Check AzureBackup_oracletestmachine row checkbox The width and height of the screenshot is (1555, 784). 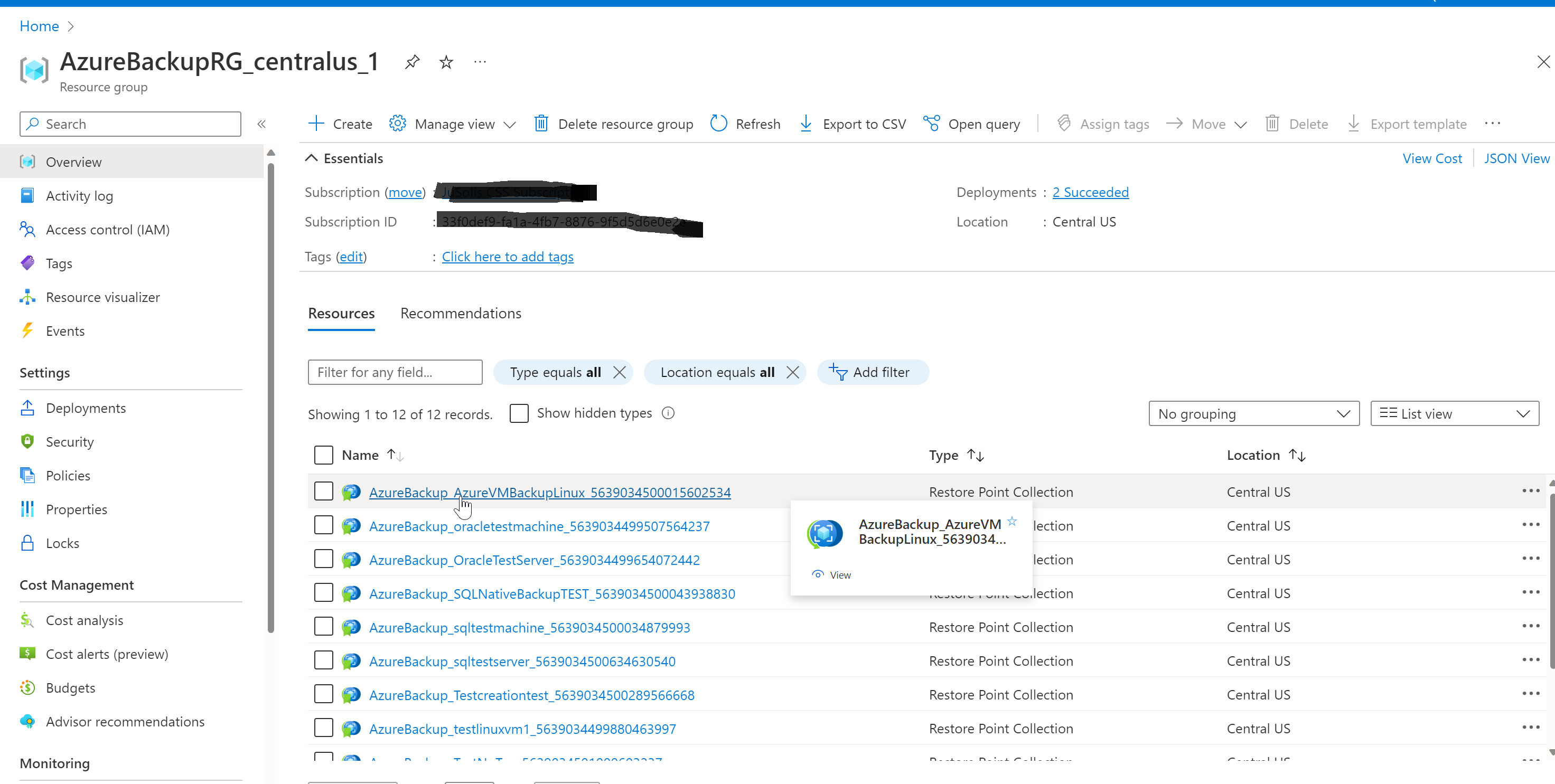click(324, 525)
